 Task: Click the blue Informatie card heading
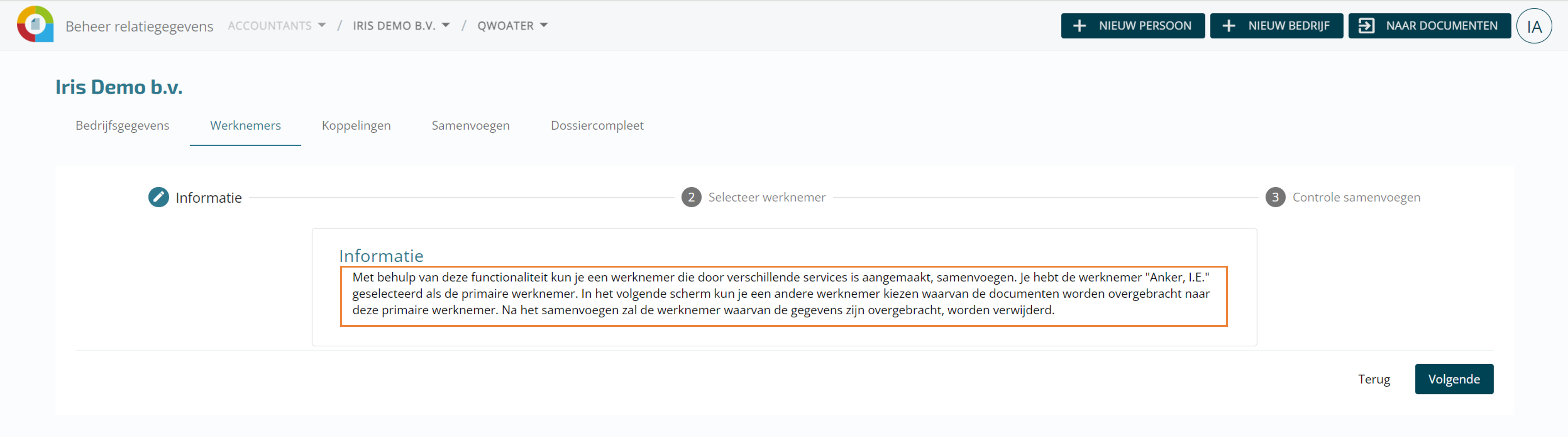click(x=381, y=255)
